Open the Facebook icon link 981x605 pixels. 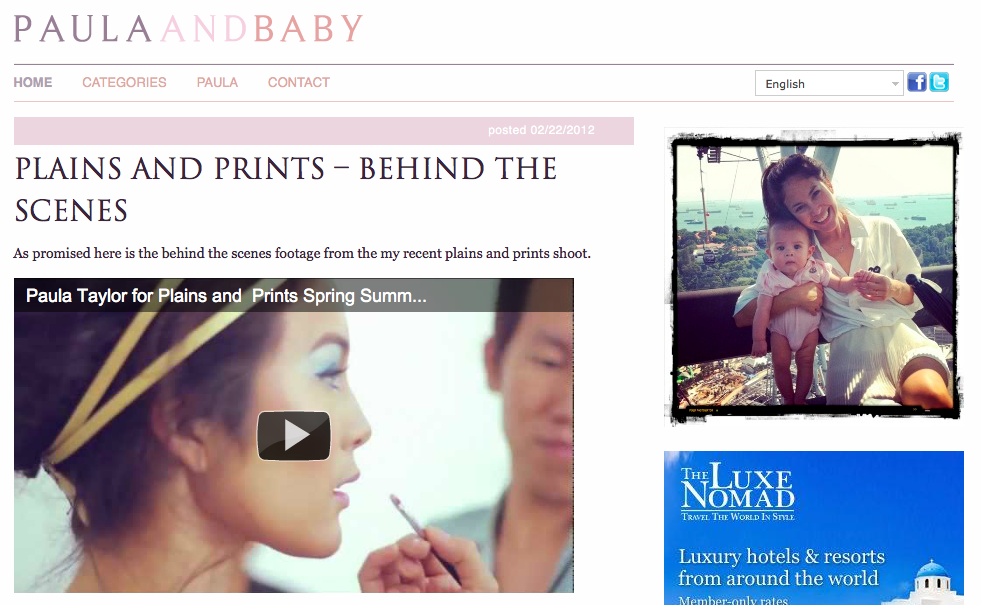pyautogui.click(x=917, y=82)
